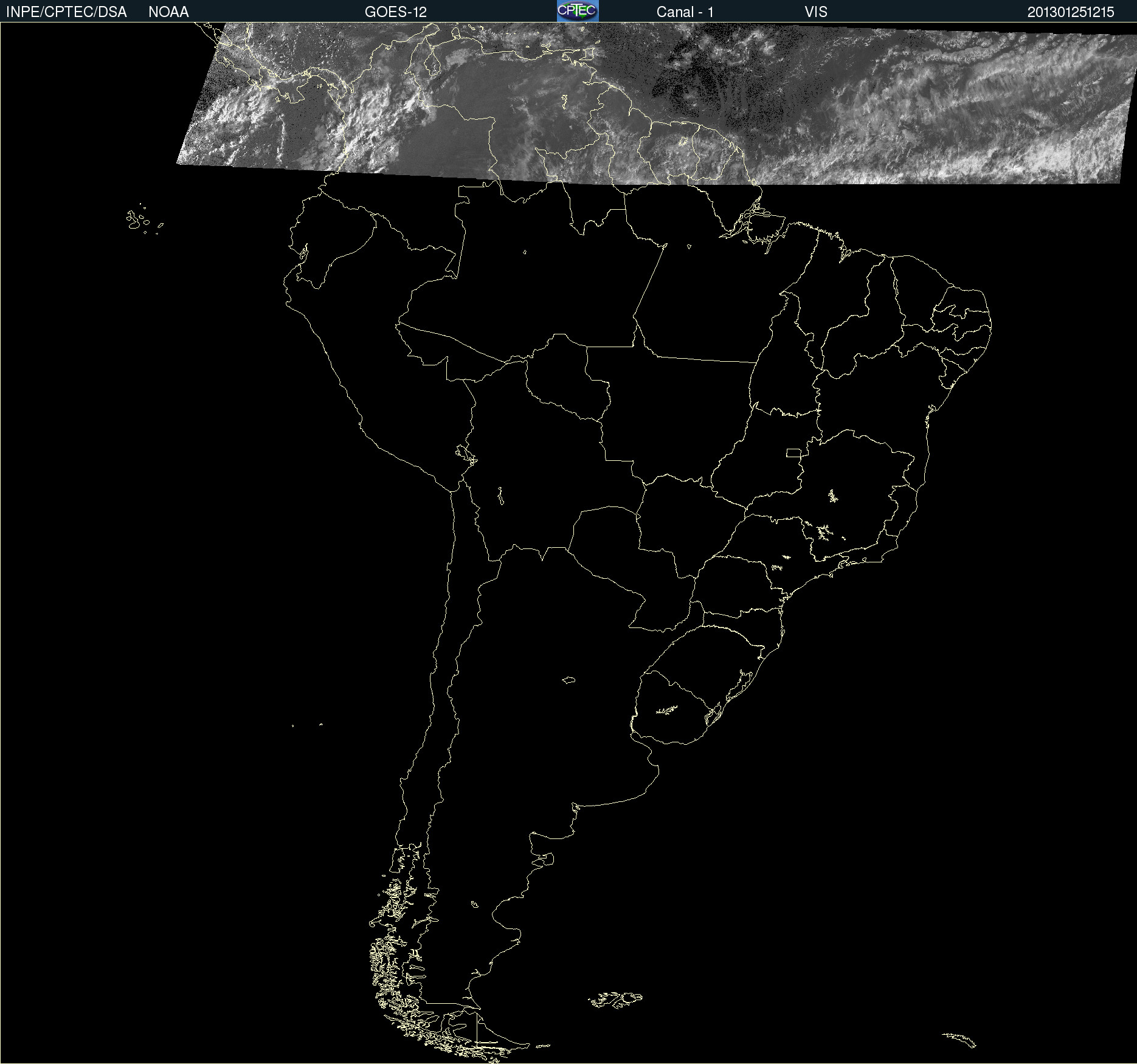Click the INPE/CPTEC/DSA header text
The image size is (1137, 1064).
66,12
